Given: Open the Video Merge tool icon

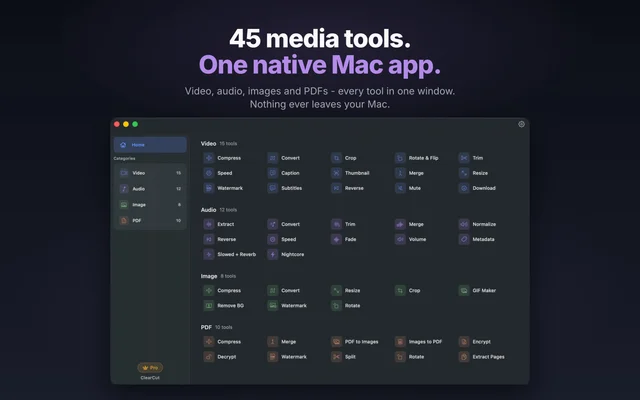Looking at the screenshot, I should pyautogui.click(x=400, y=173).
